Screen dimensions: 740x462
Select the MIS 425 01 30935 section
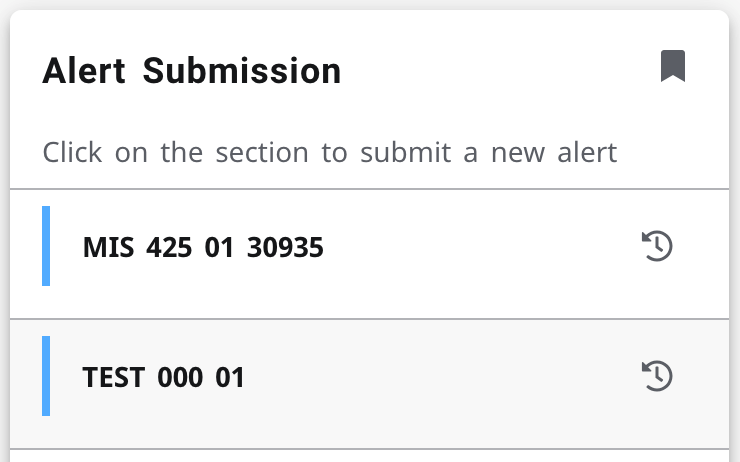coord(203,247)
